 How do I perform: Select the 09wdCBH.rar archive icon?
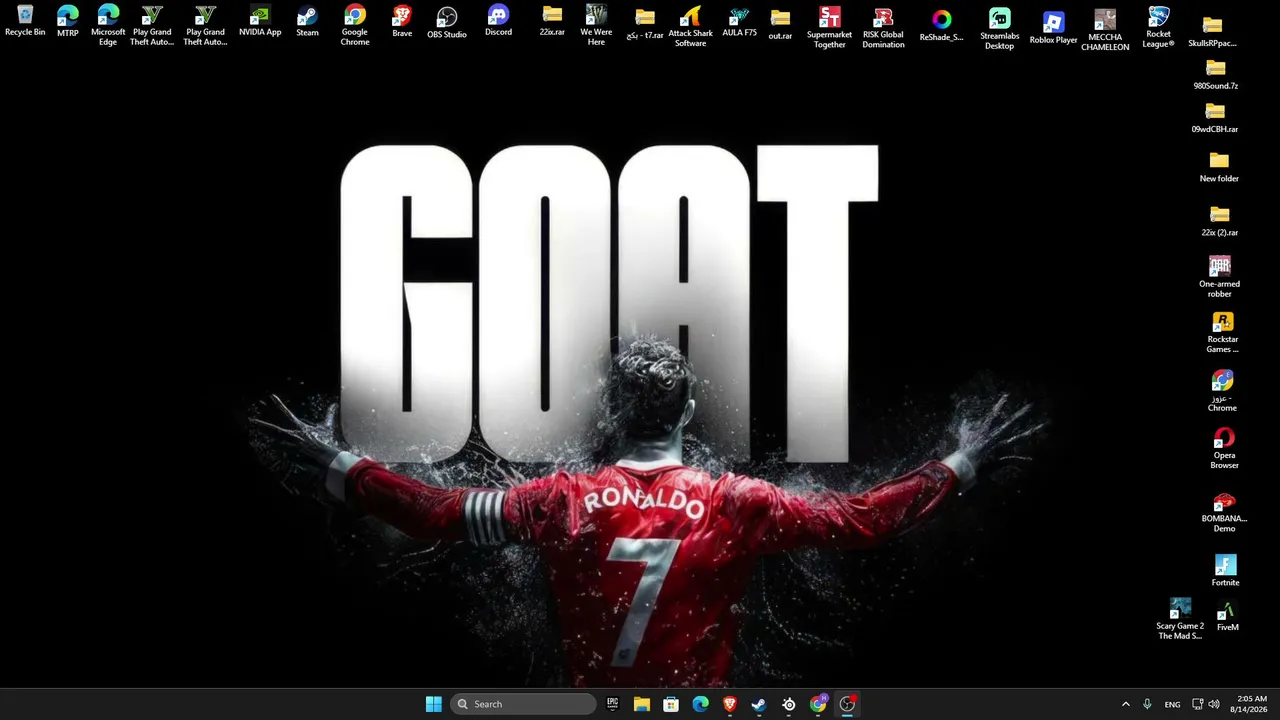[x=1215, y=117]
